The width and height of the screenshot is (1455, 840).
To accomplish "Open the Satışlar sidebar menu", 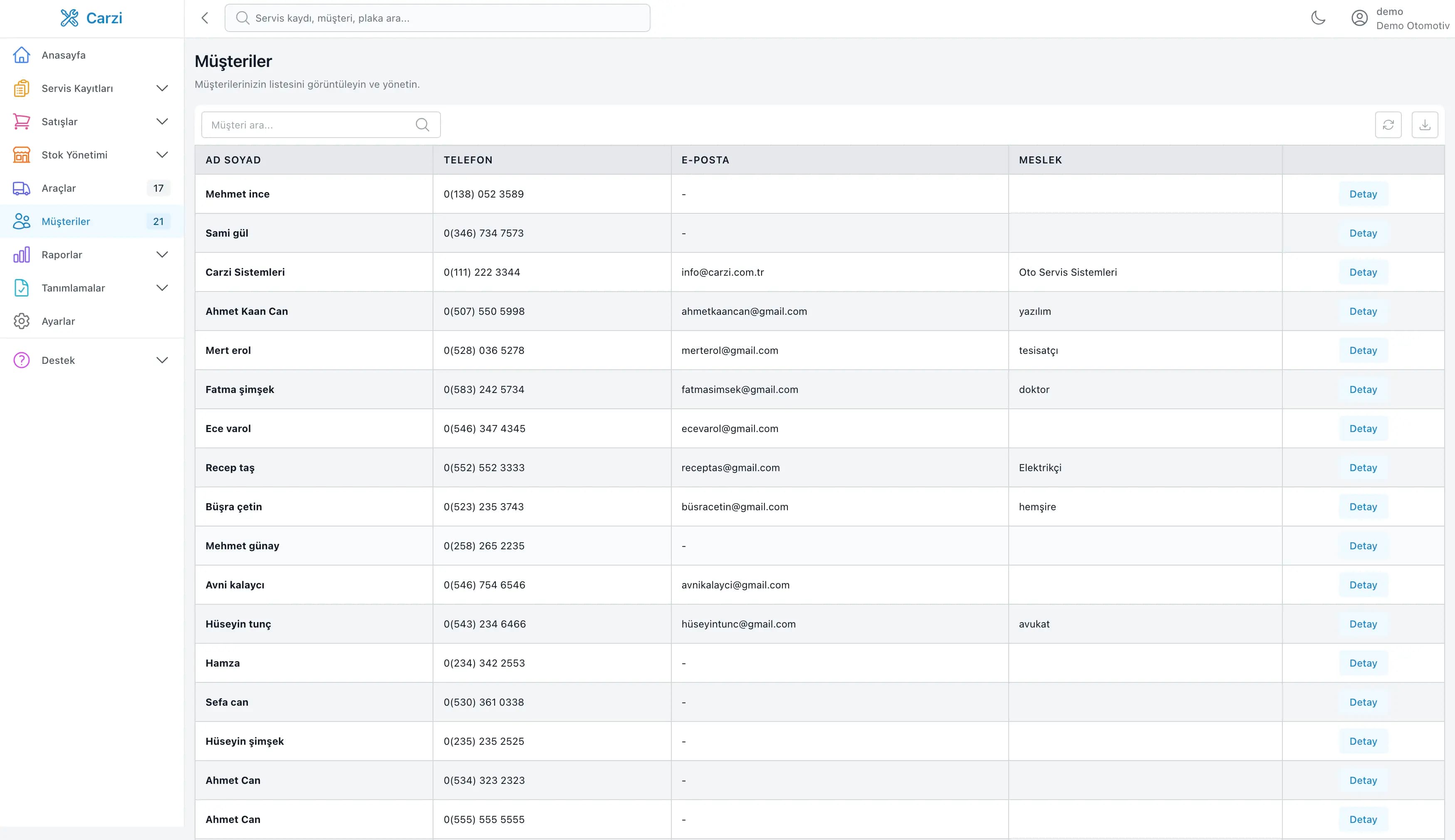I will coord(92,122).
